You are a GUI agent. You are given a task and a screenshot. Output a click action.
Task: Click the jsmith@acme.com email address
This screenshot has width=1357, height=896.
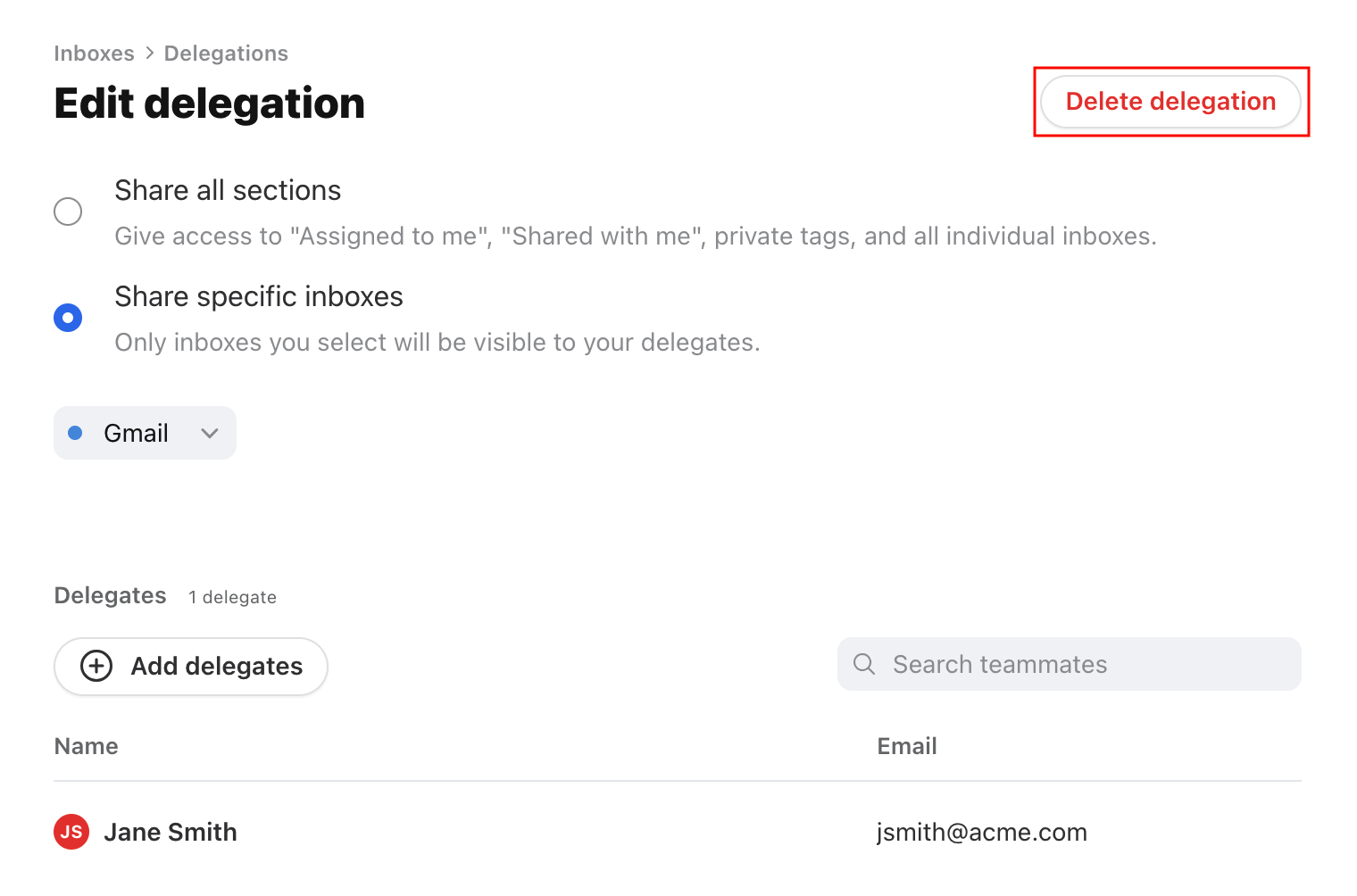pyautogui.click(x=982, y=832)
